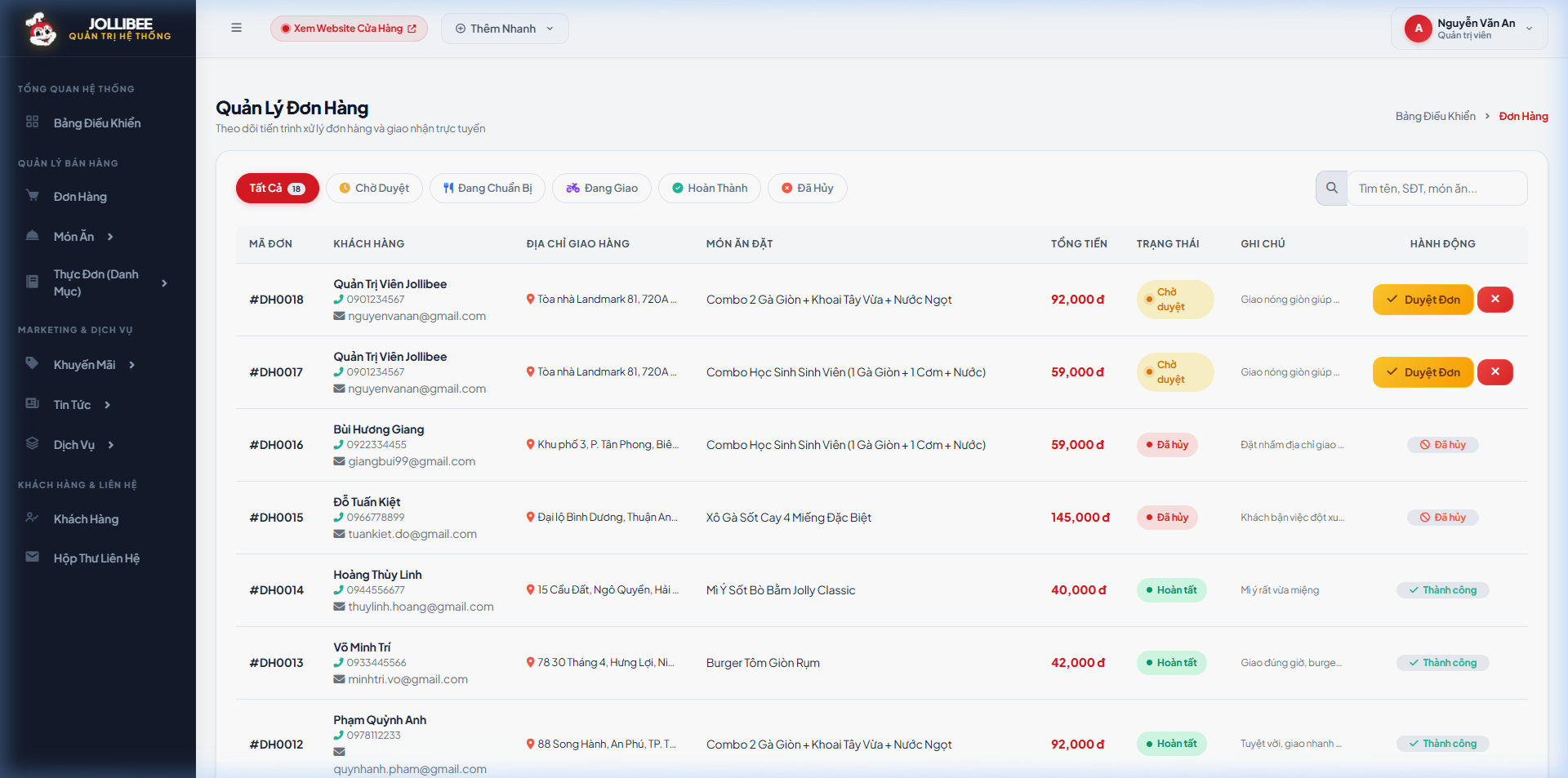Open the Thêm Nhanh dropdown

click(x=505, y=29)
